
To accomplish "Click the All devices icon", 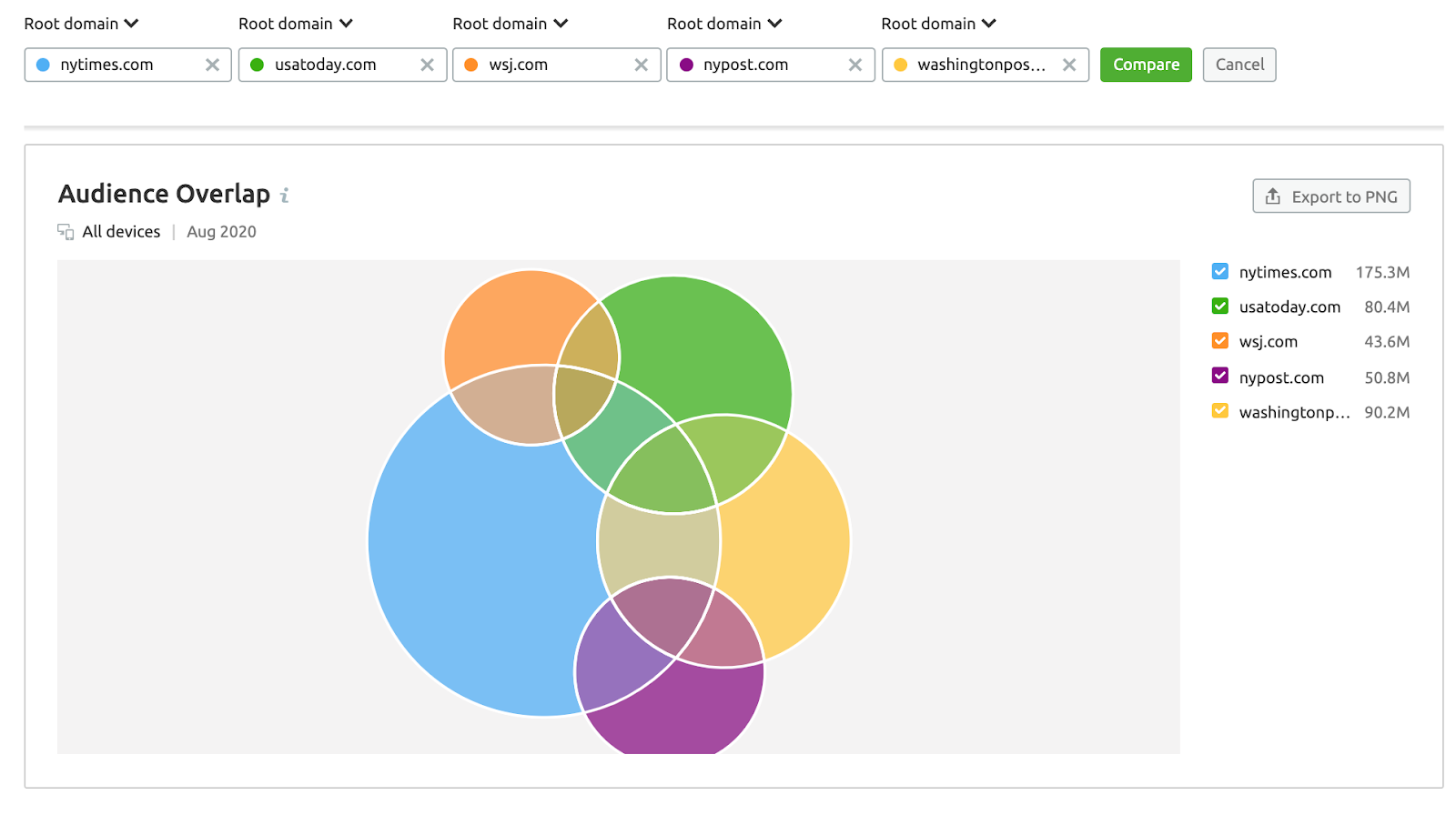I will [x=66, y=232].
